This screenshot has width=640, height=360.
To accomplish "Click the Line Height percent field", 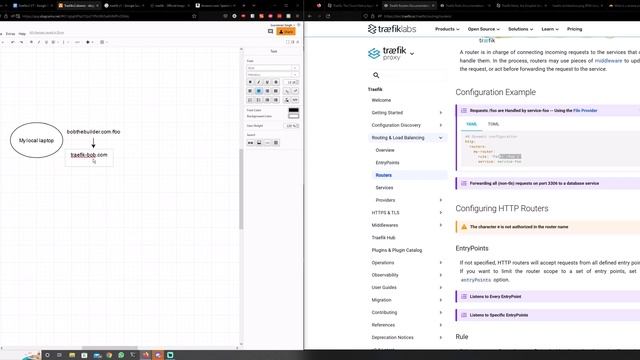I will point(291,126).
